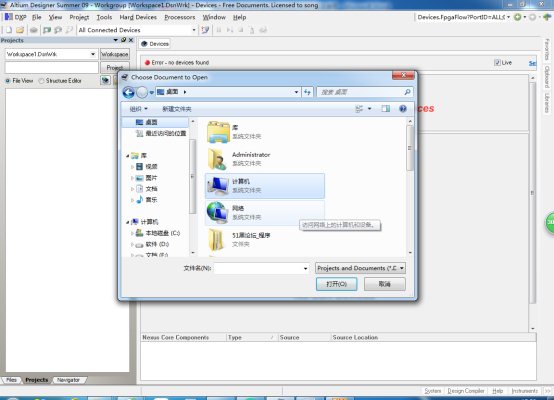Open the Workspace1.DsnWrk workspace dropdown

93,54
